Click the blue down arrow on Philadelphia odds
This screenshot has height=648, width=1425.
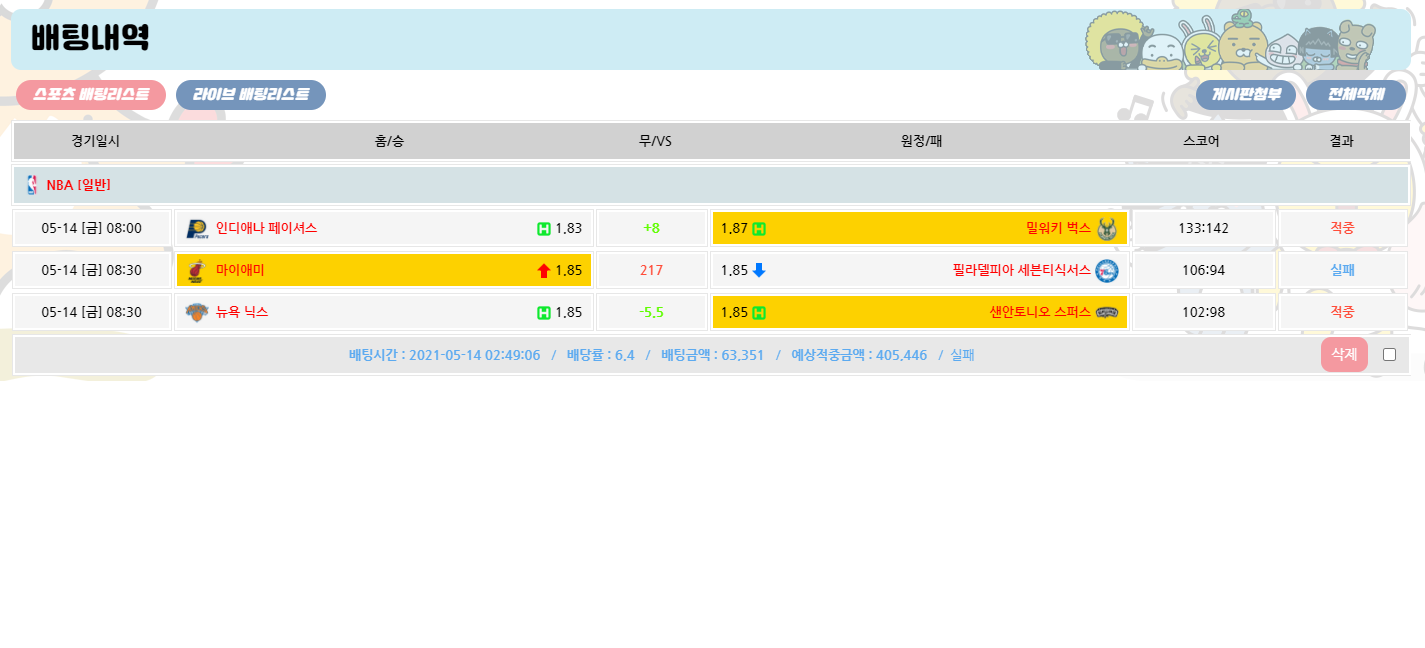click(759, 270)
